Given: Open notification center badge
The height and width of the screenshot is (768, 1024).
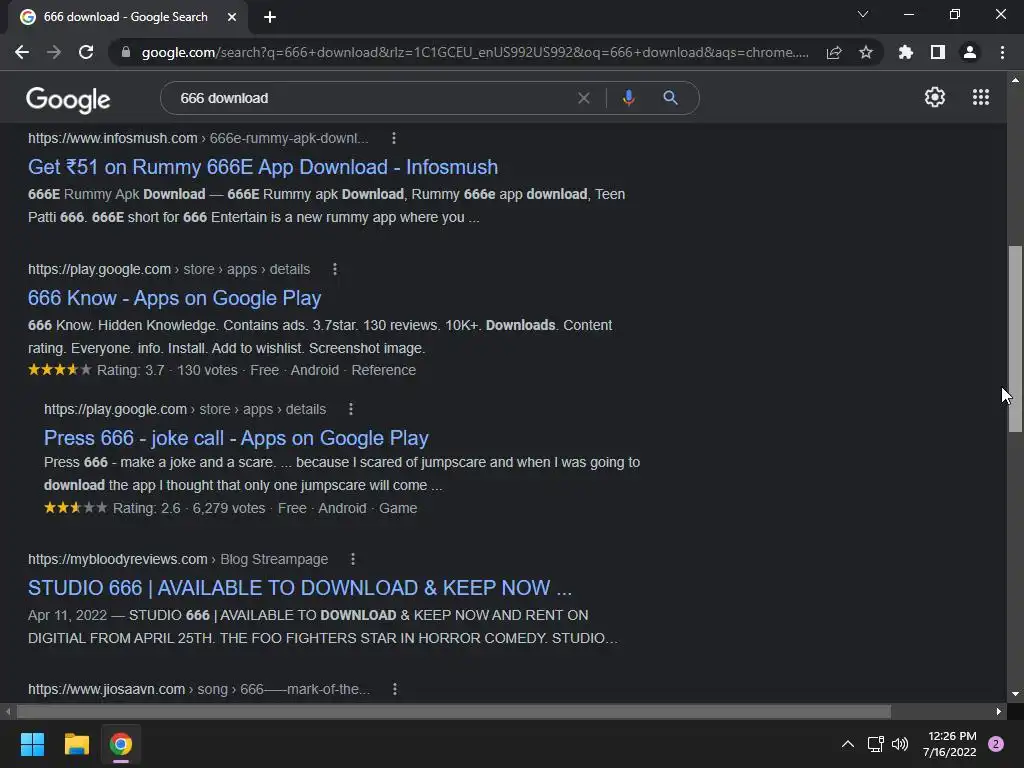Looking at the screenshot, I should click(996, 744).
